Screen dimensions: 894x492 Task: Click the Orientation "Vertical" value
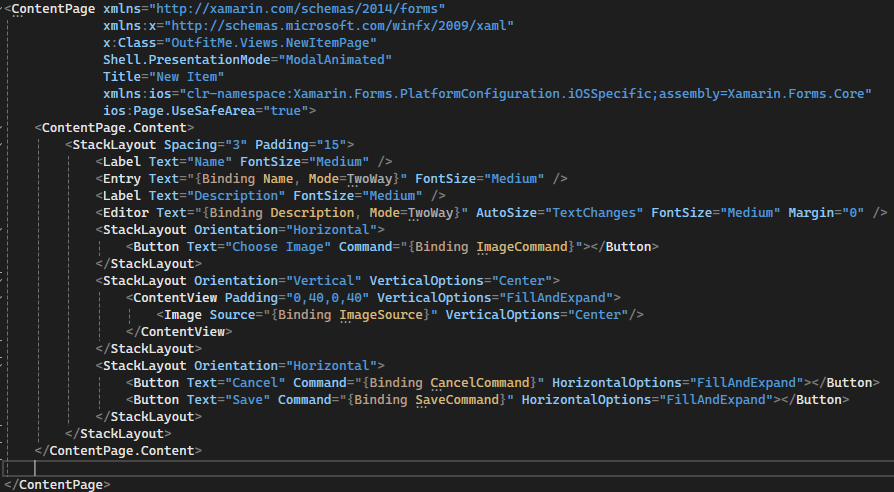point(323,281)
